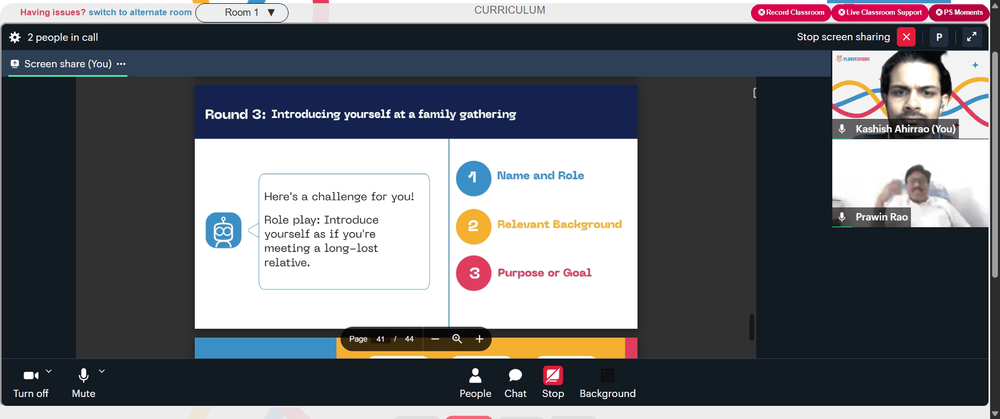Click the robot mascot icon on the slide
1000x419 pixels.
(x=223, y=230)
